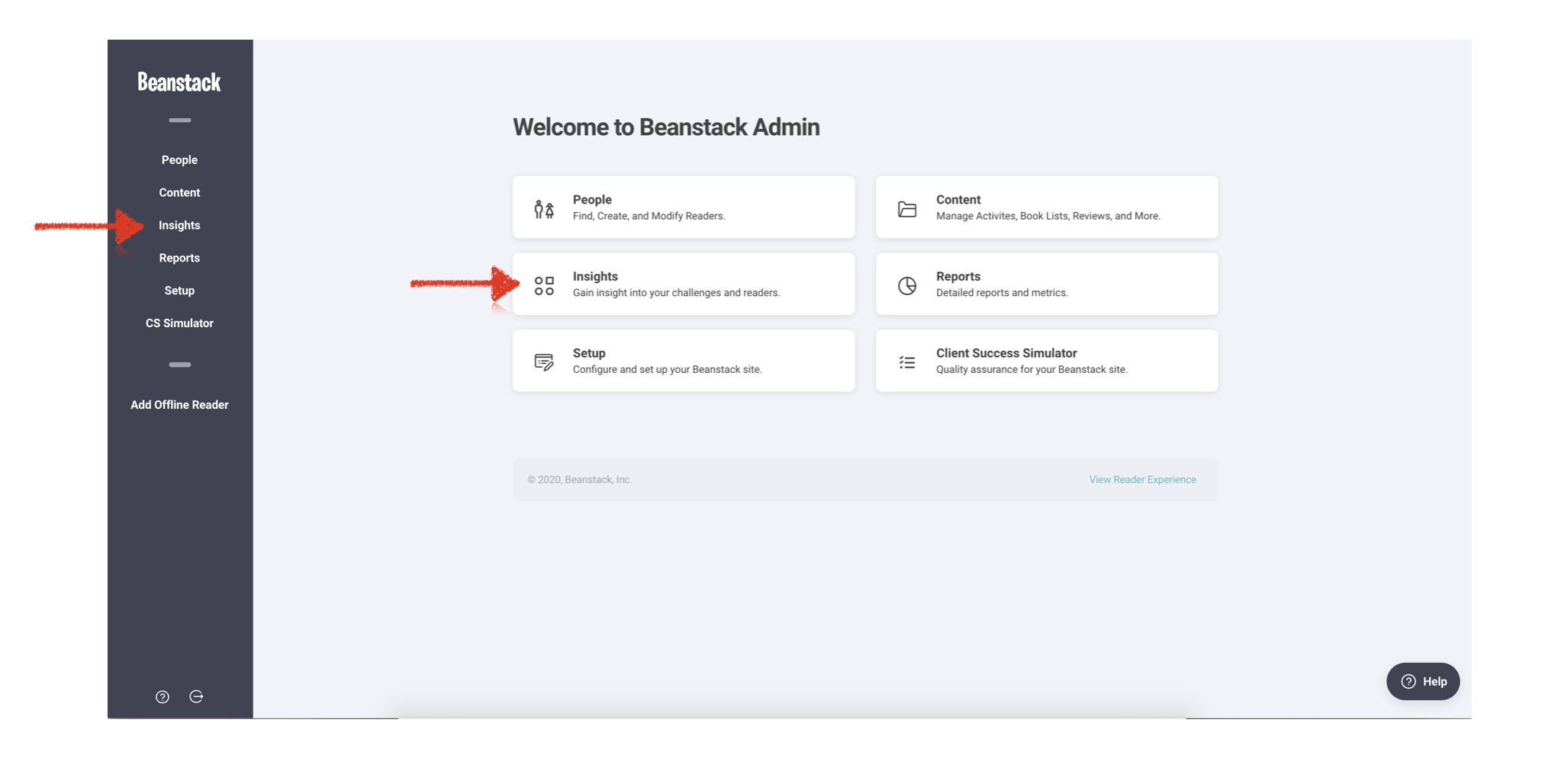Click the floating Help button
1561x784 pixels.
pos(1423,682)
